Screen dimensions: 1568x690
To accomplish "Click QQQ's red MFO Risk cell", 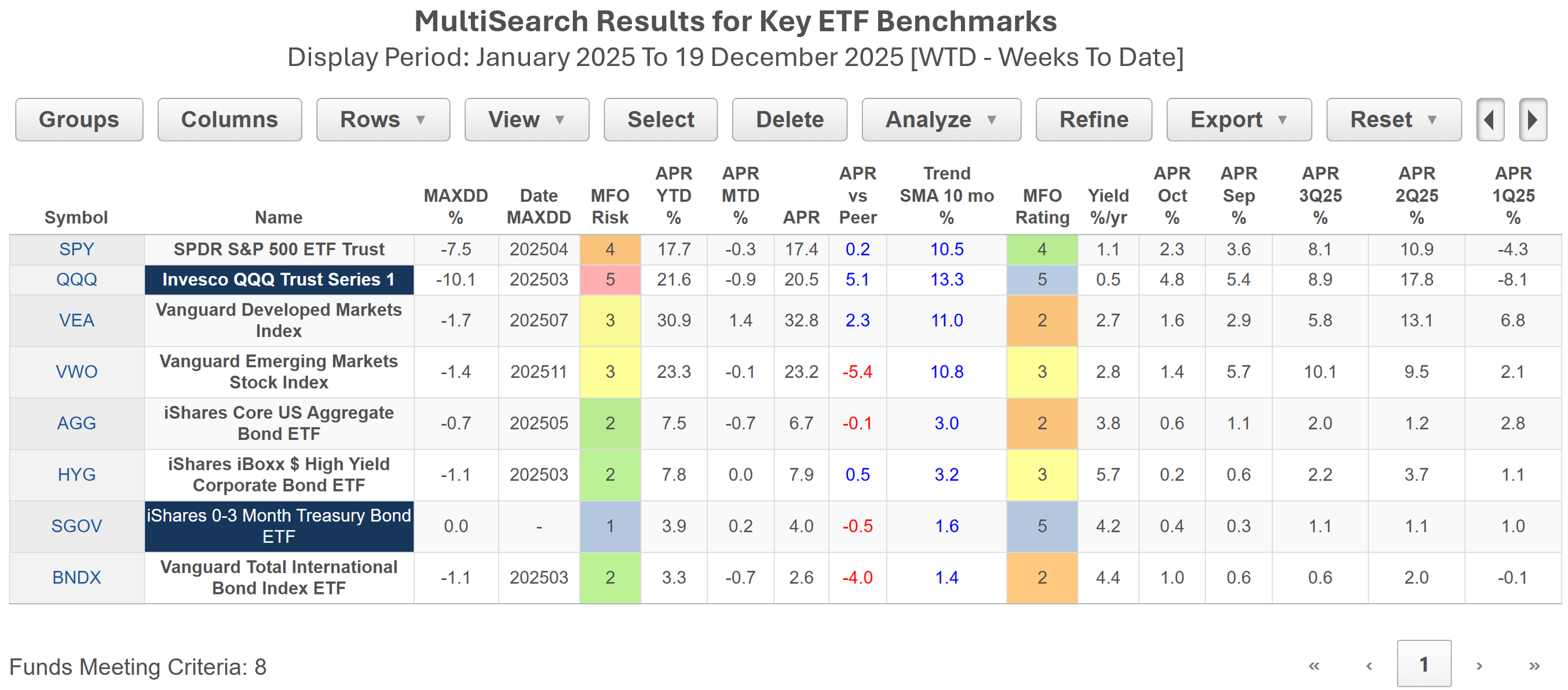I will pyautogui.click(x=610, y=280).
